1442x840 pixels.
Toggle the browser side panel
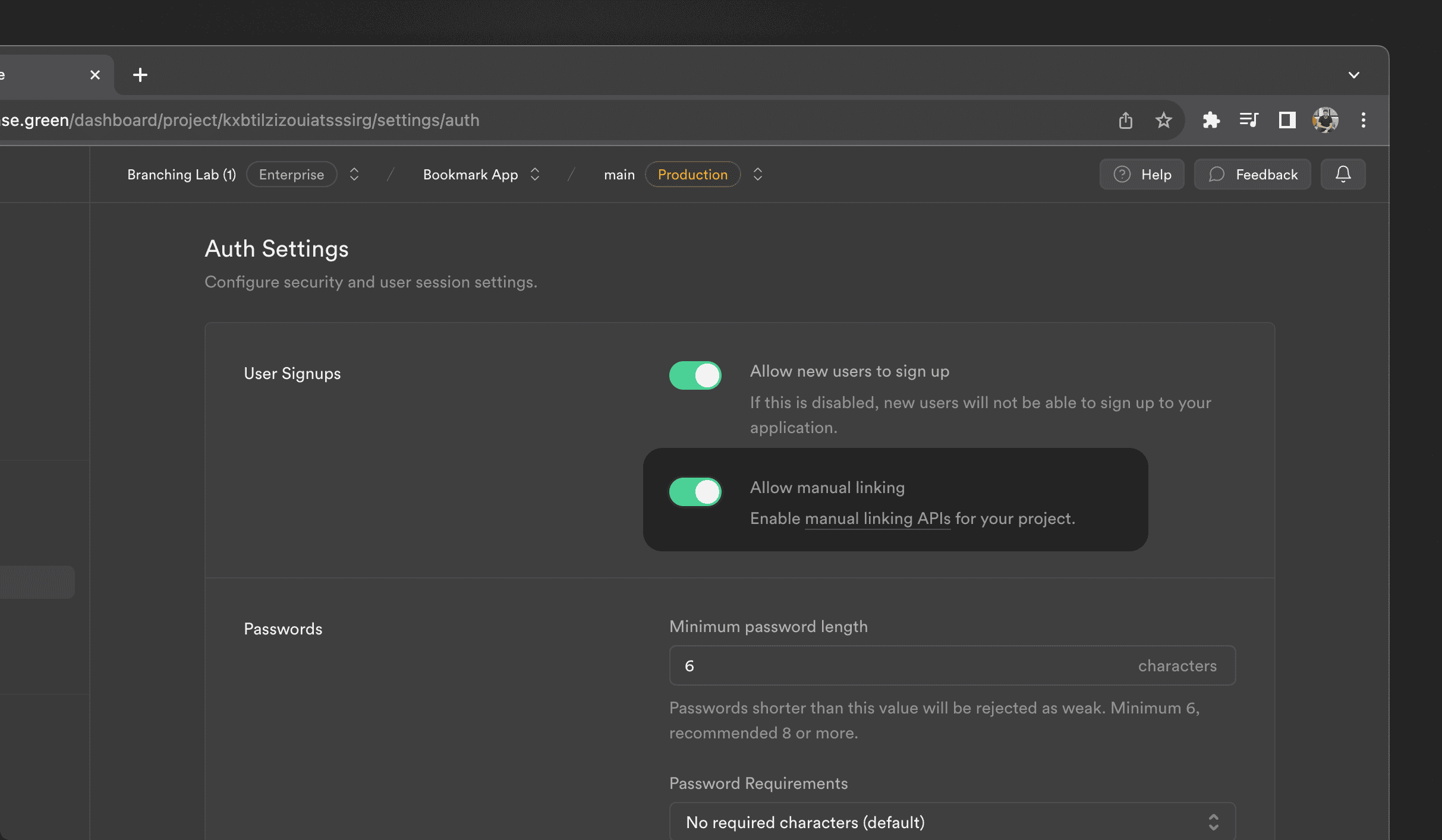pos(1287,120)
